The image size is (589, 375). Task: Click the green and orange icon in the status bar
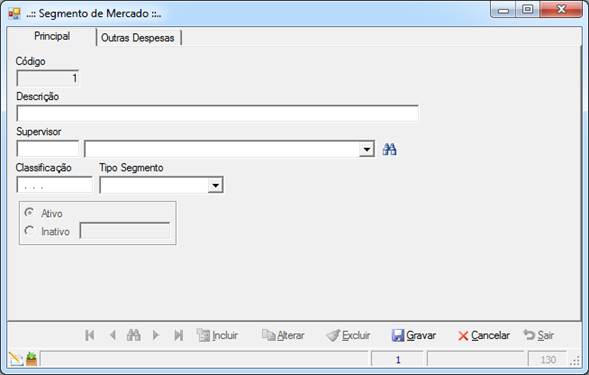(32, 359)
